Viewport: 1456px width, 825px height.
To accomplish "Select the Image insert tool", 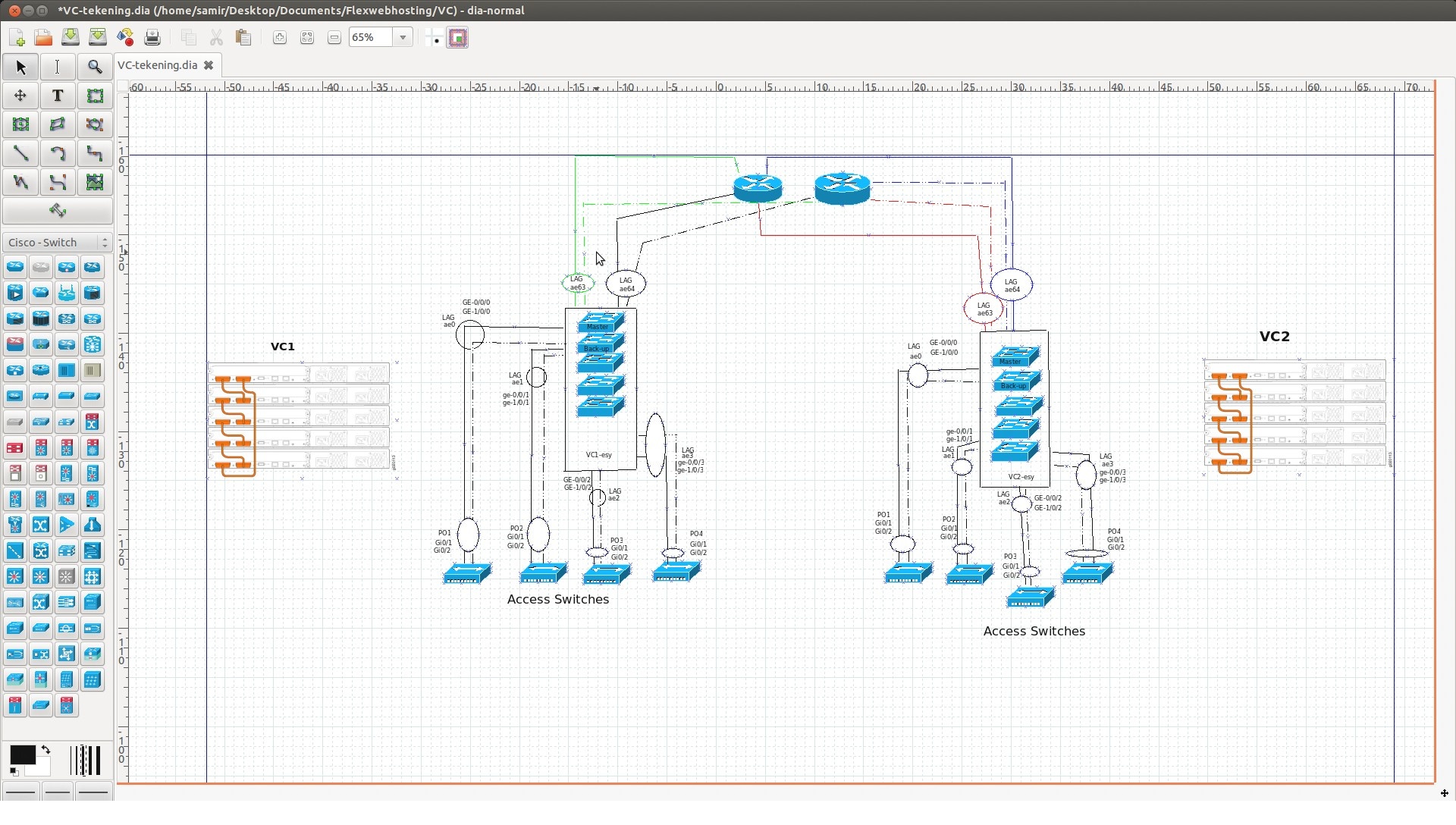I will (95, 182).
